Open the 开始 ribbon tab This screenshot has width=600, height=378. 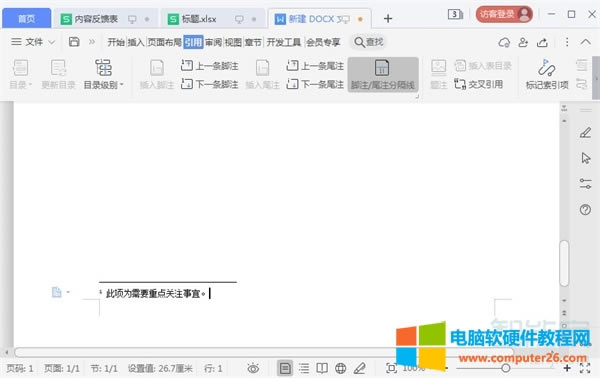(116, 42)
